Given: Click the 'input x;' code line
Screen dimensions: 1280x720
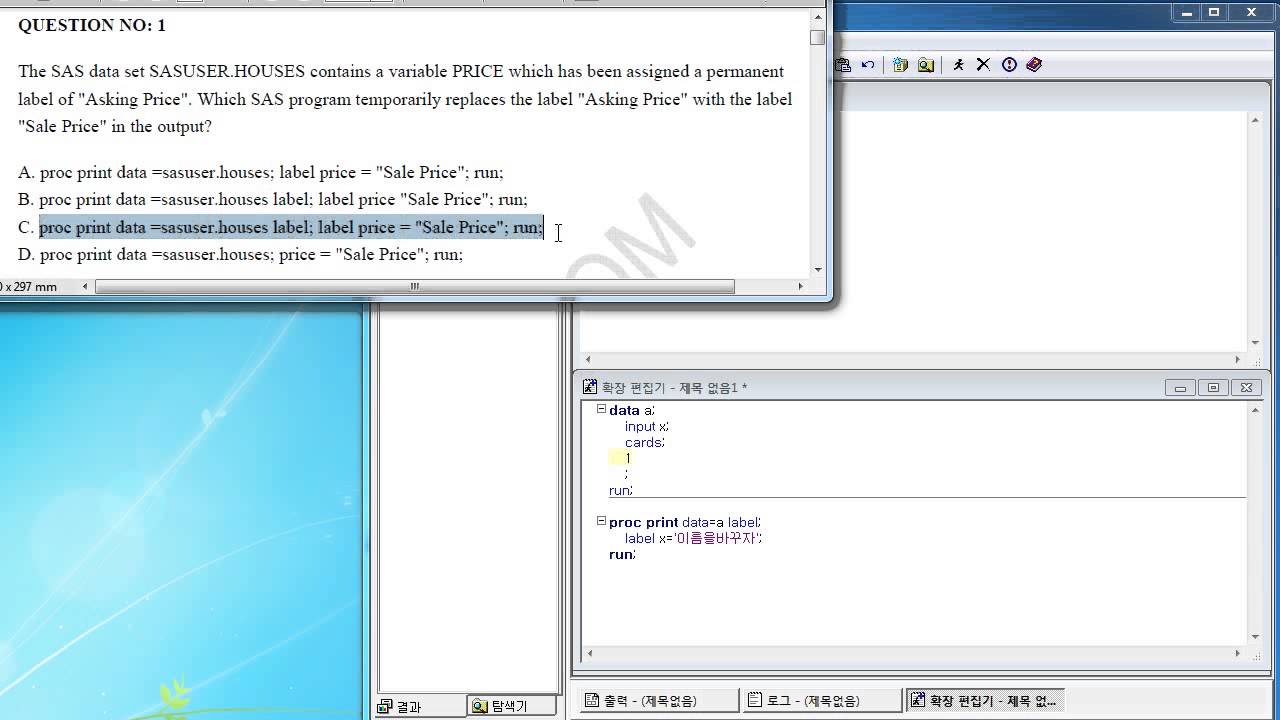Looking at the screenshot, I should point(647,426).
